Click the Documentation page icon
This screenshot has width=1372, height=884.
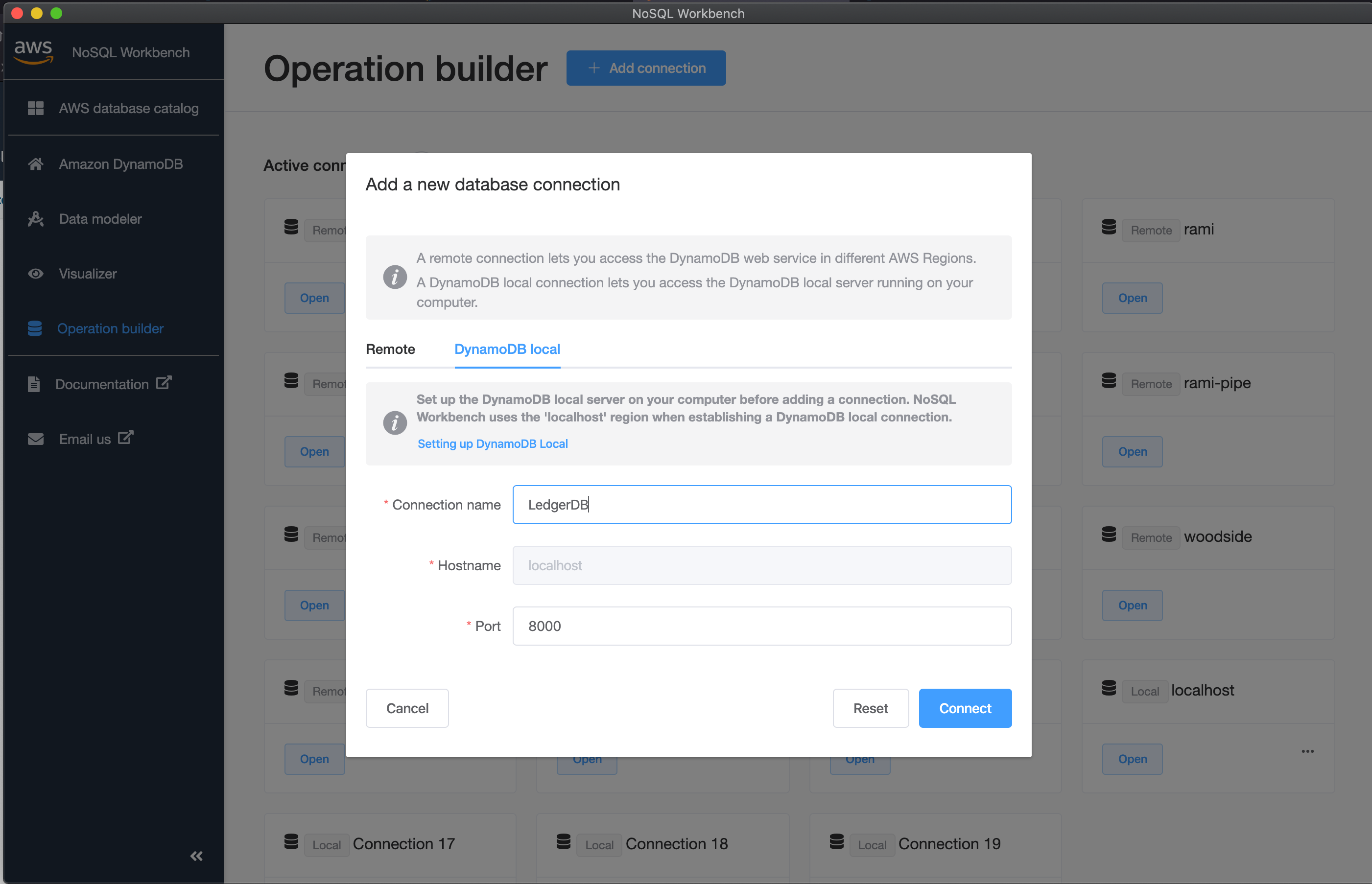(x=34, y=384)
